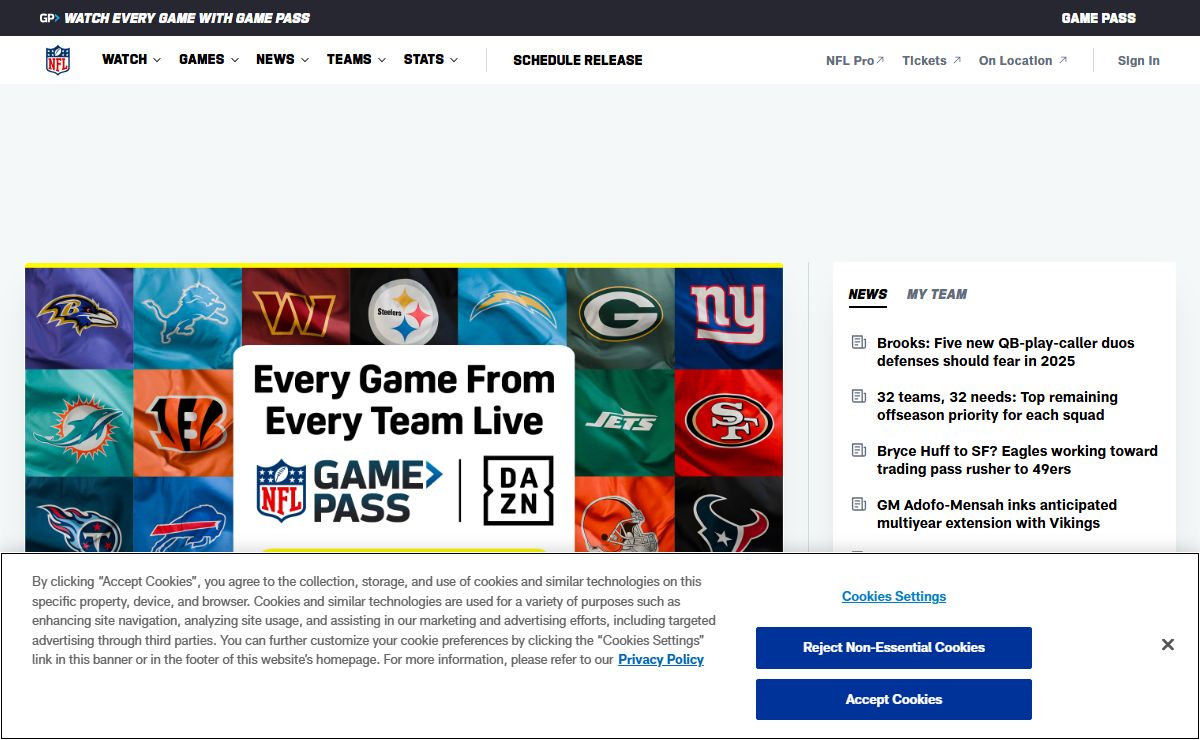Expand the TEAMS dropdown menu
Image resolution: width=1200 pixels, height=740 pixels.
(356, 60)
